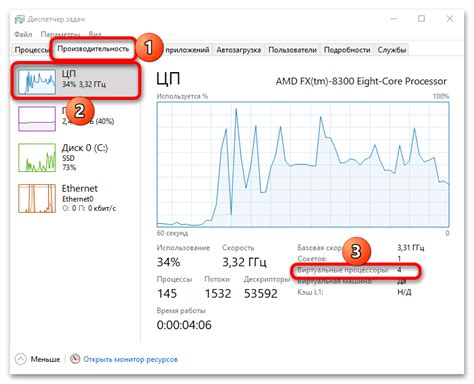Click the Кэш L1 label
Viewport: 474px width, 384px height.
(x=310, y=292)
